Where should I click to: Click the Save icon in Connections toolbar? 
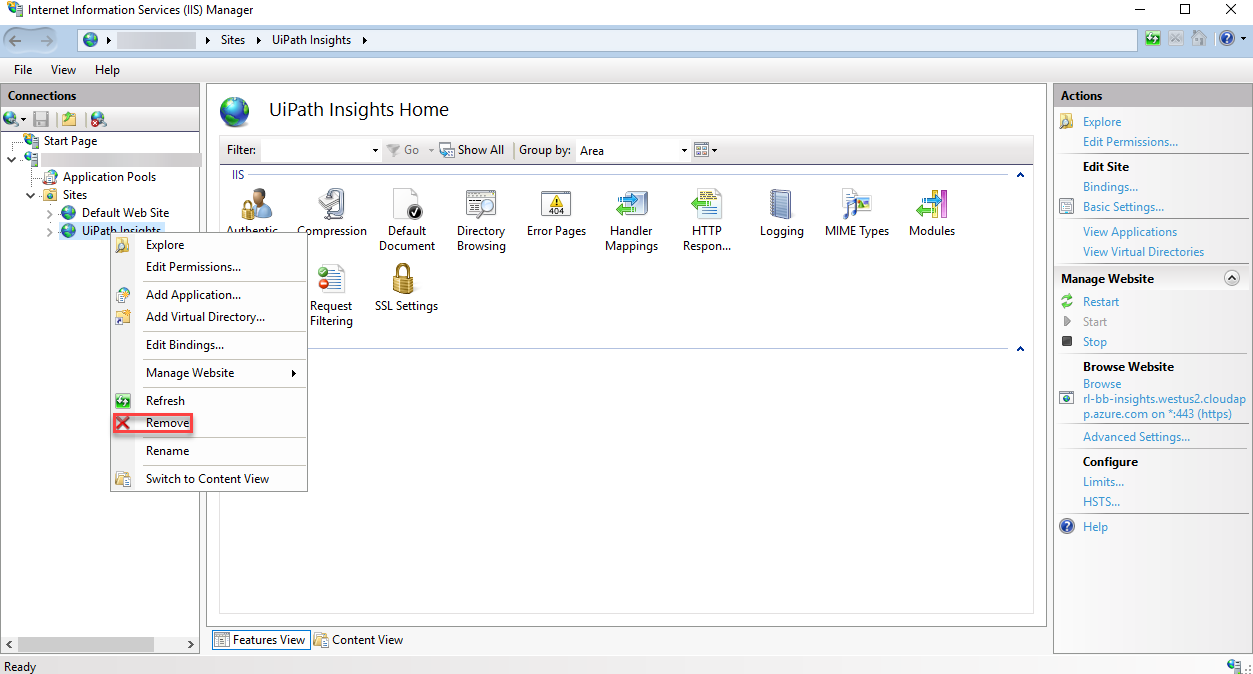point(41,119)
